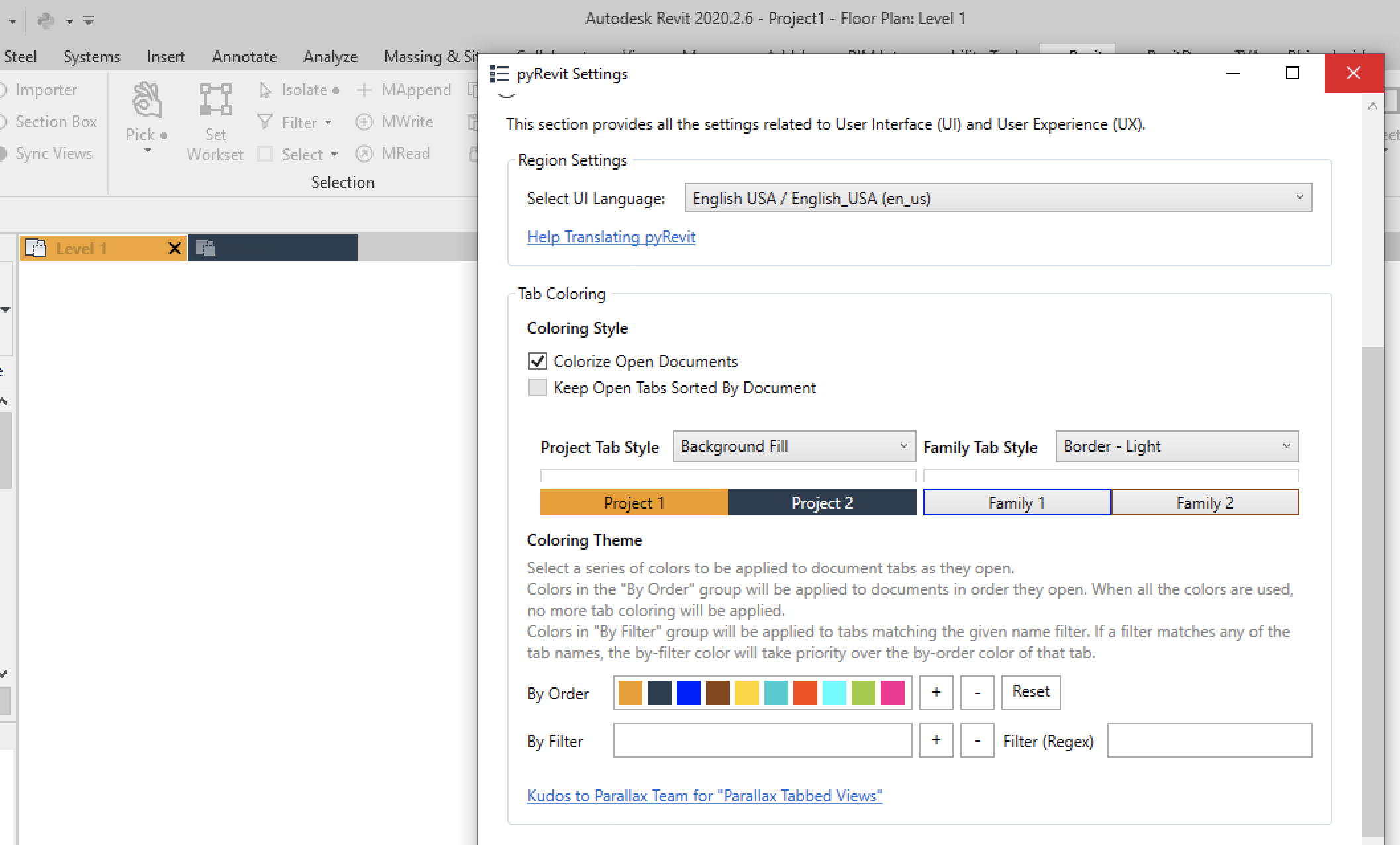Open the Set Workset tool
The height and width of the screenshot is (845, 1400).
(x=215, y=123)
